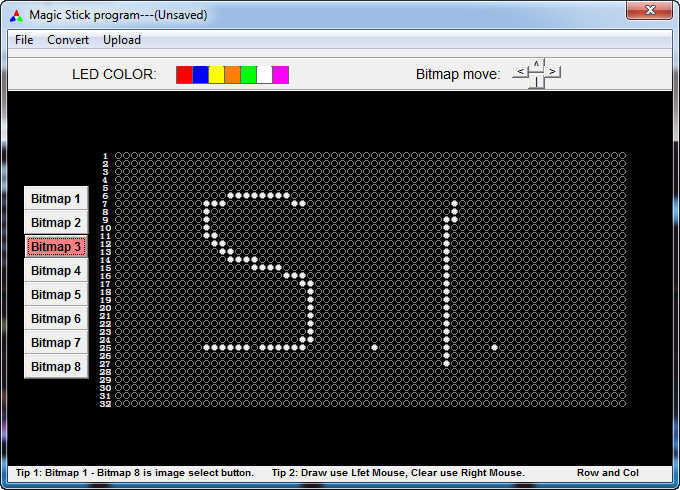Click the 'Bitmap move:' label
680x490 pixels.
tap(458, 74)
